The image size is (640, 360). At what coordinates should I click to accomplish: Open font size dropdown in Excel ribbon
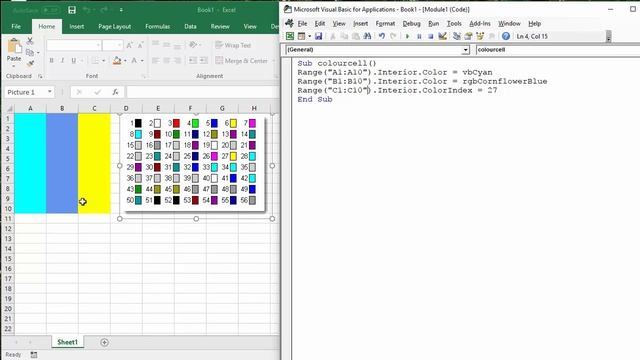120,45
